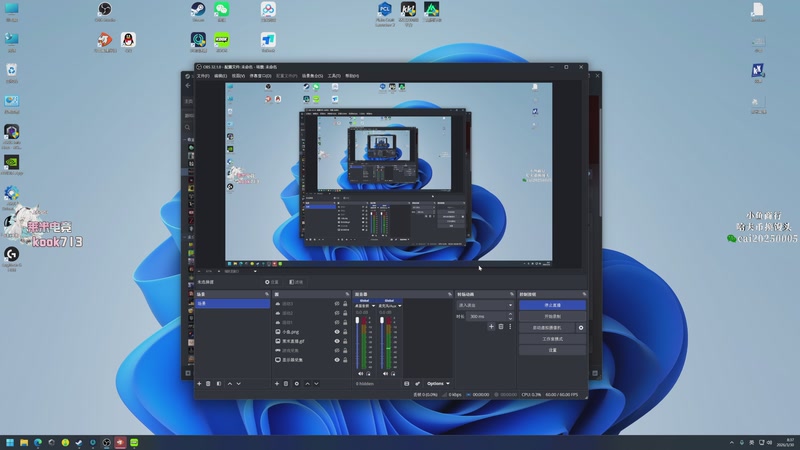The height and width of the screenshot is (450, 800).
Task: Remove the selected source with trash icon
Action: 286,383
